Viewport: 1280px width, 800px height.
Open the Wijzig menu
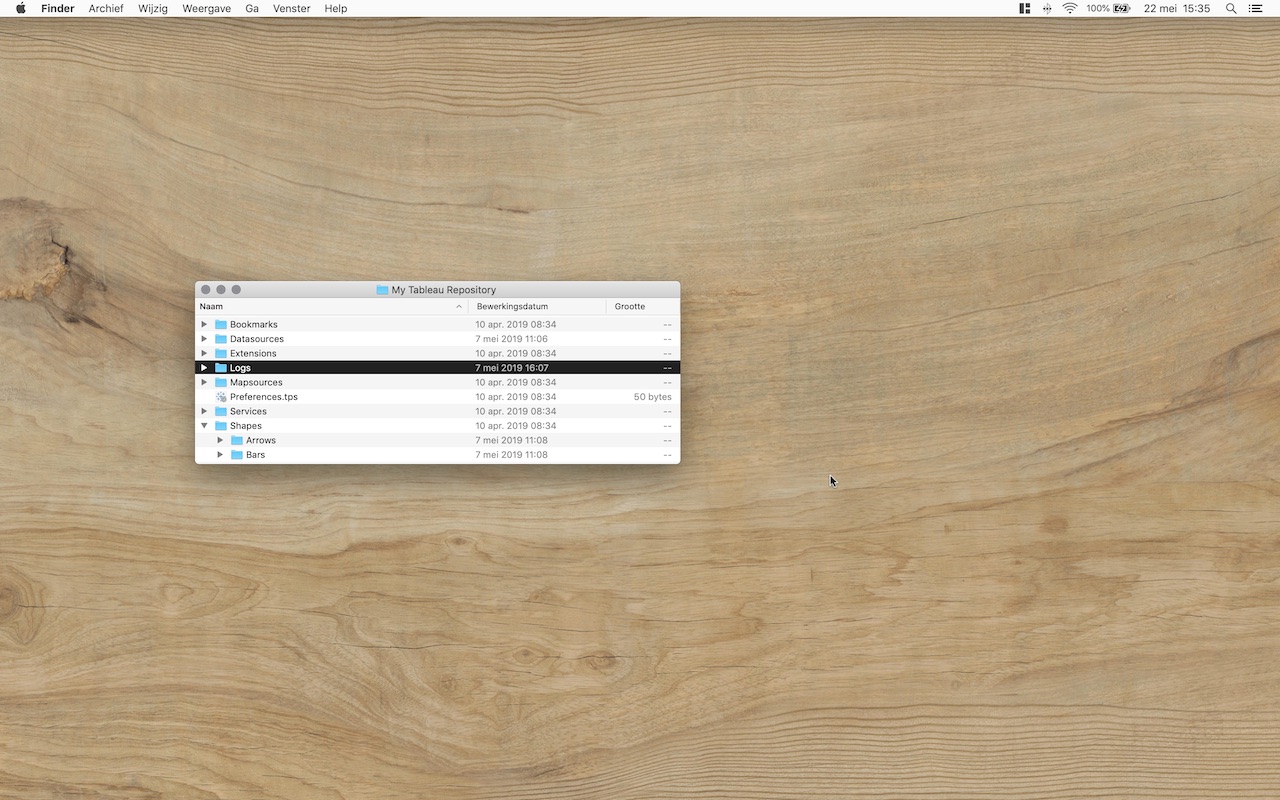[x=153, y=8]
